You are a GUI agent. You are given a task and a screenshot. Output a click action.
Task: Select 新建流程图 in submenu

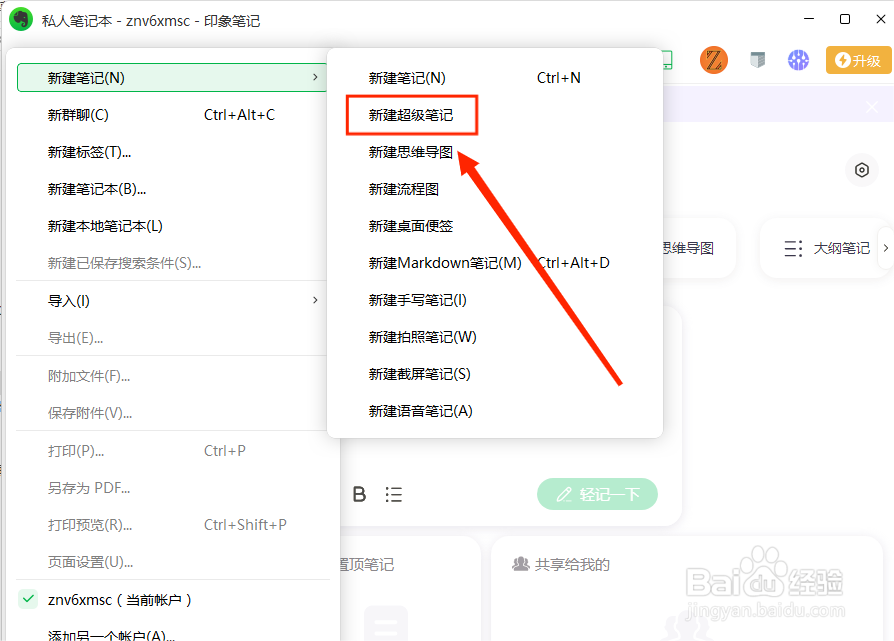point(495,189)
